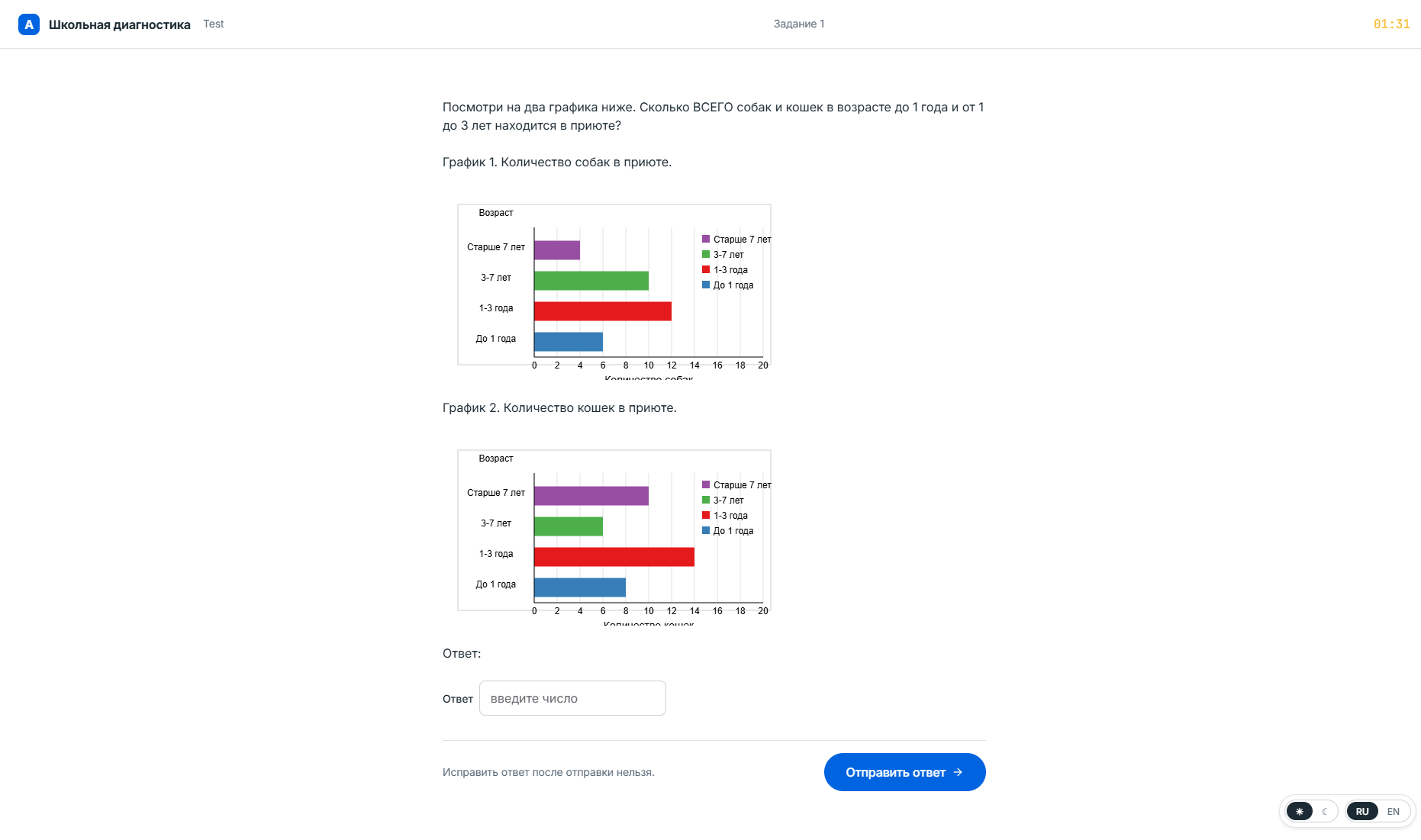This screenshot has height=840, width=1421.
Task: Switch to light theme sun icon
Action: (1300, 811)
